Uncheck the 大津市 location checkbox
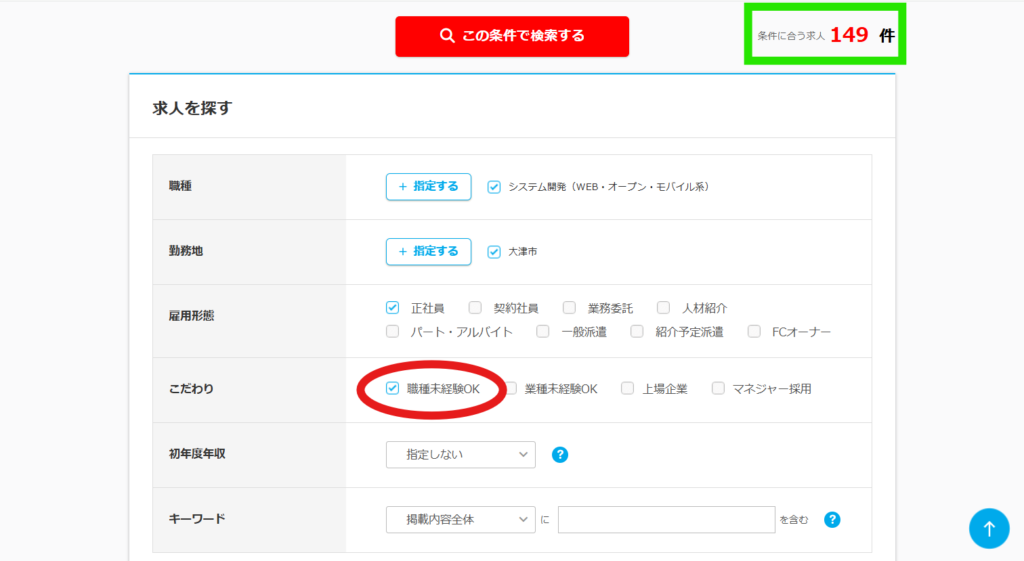The image size is (1024, 561). pos(494,252)
